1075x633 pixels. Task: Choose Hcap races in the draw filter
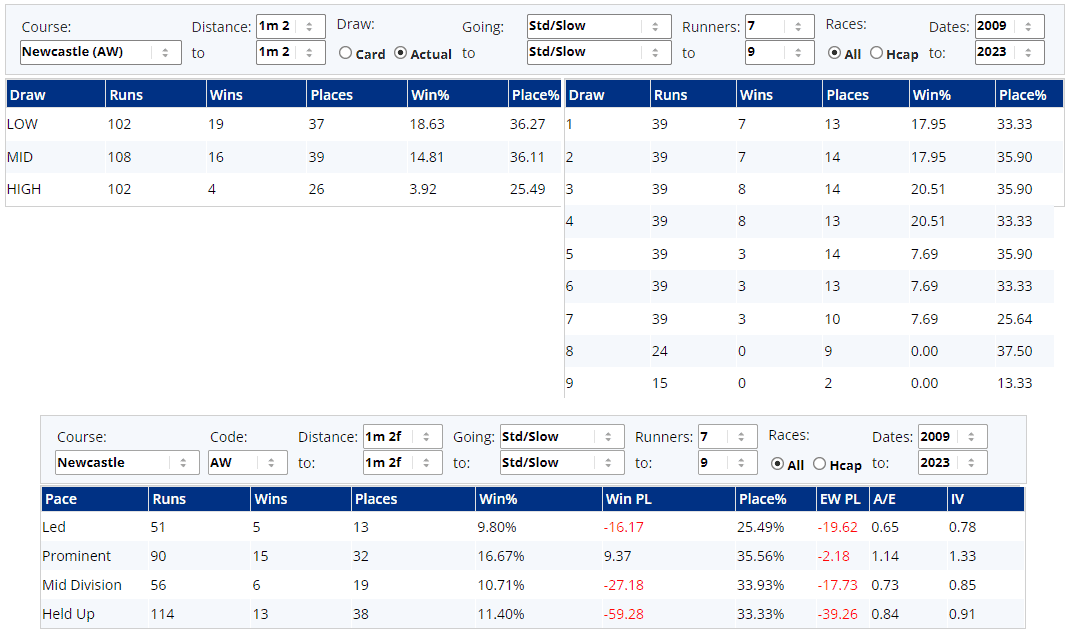click(877, 54)
